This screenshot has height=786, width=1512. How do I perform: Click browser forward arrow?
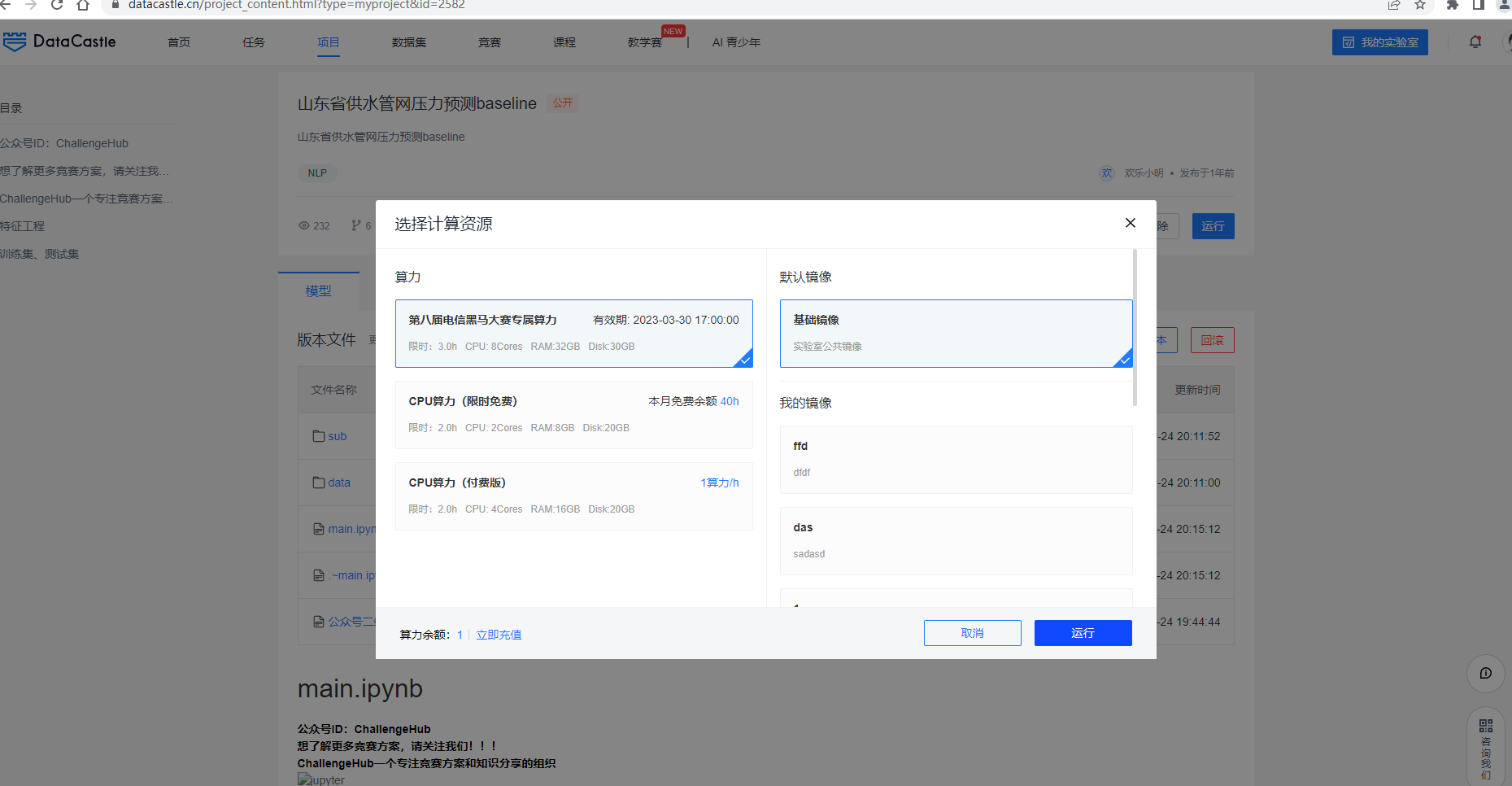coord(31,5)
